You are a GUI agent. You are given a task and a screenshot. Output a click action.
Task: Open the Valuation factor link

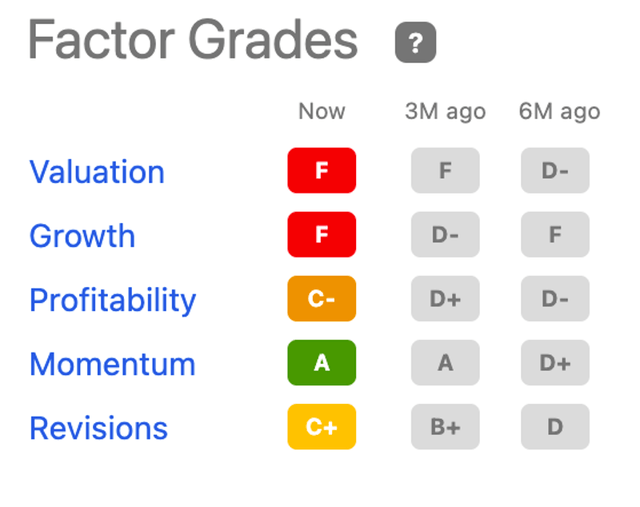[97, 171]
